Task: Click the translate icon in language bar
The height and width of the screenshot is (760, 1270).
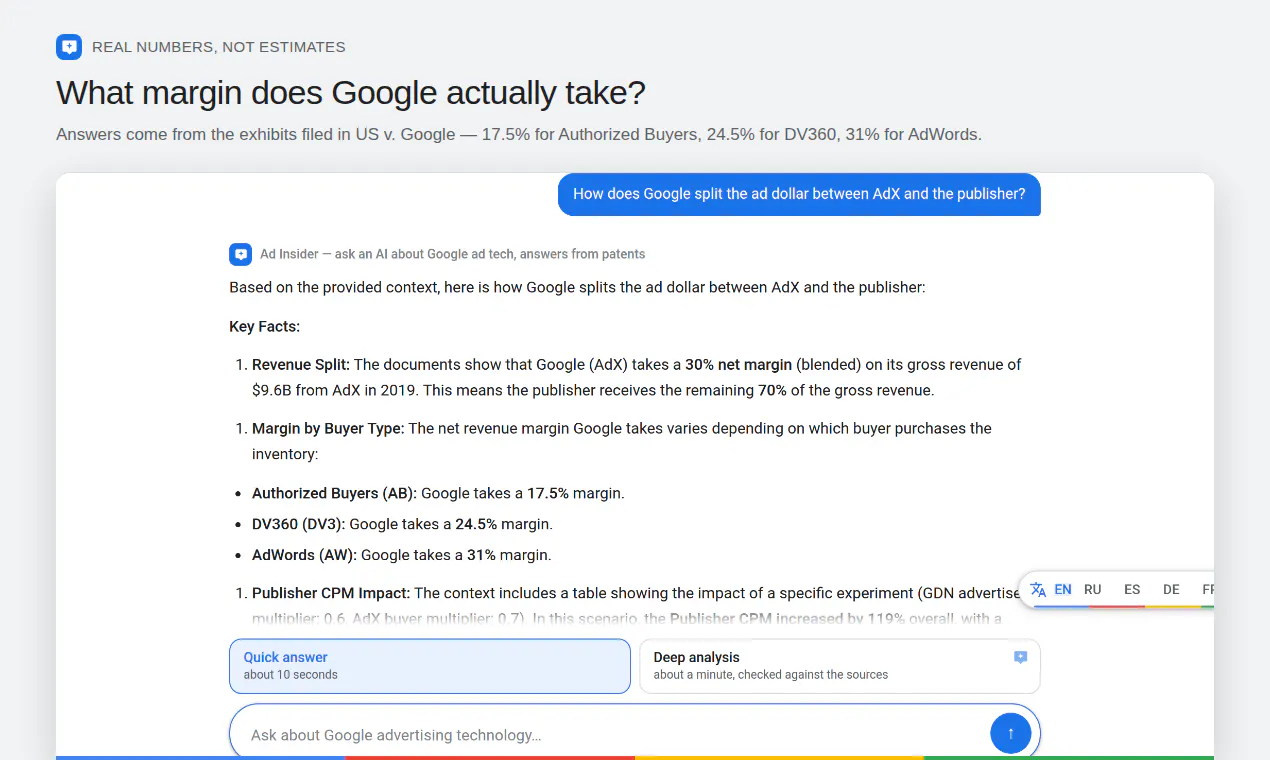Action: tap(1038, 590)
